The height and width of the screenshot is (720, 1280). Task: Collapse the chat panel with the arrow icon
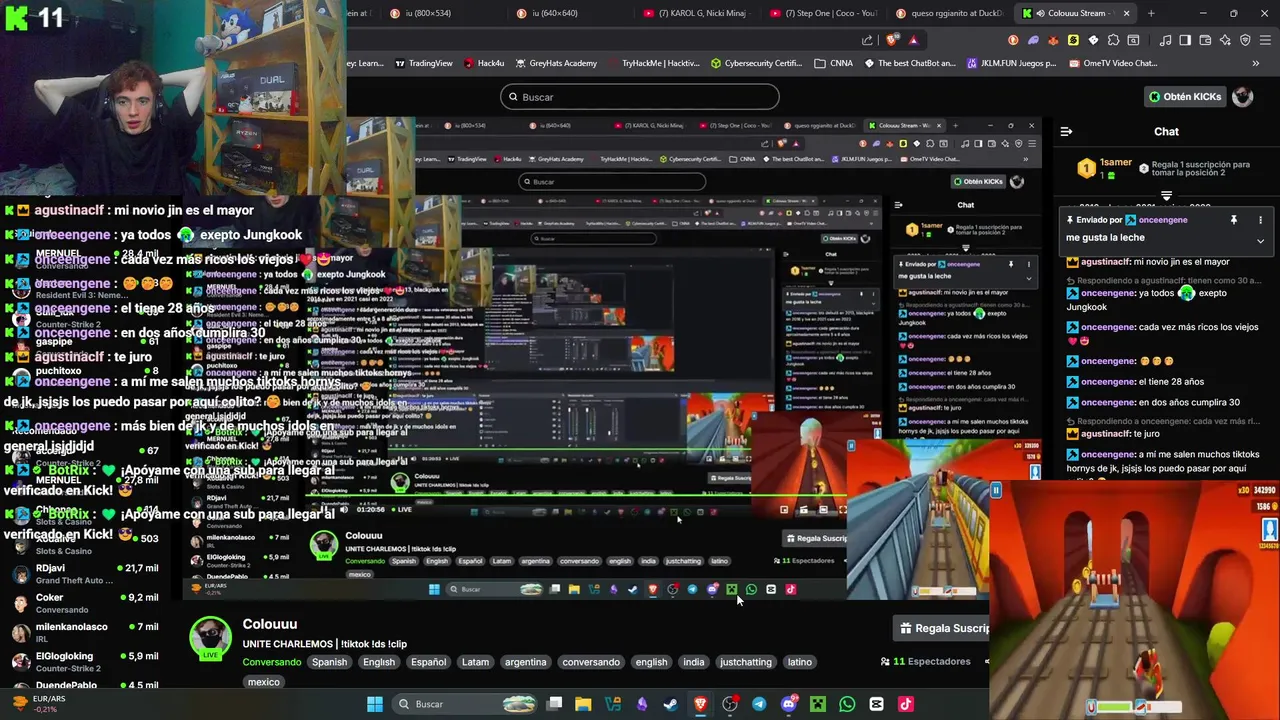click(x=1067, y=131)
